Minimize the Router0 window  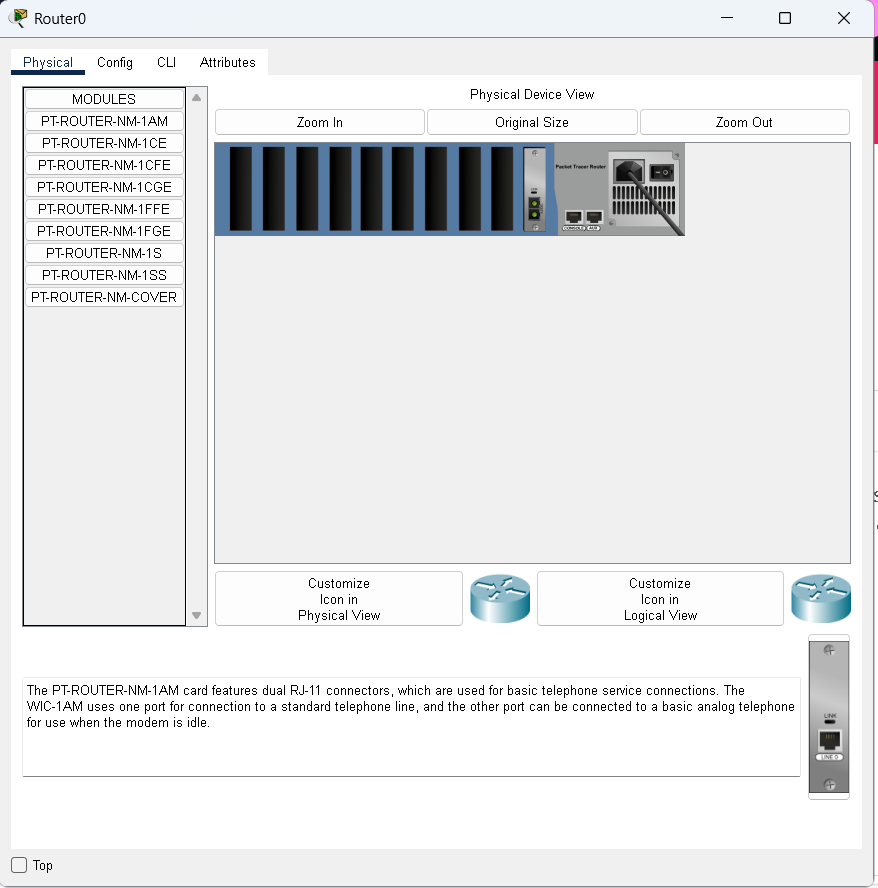(727, 18)
